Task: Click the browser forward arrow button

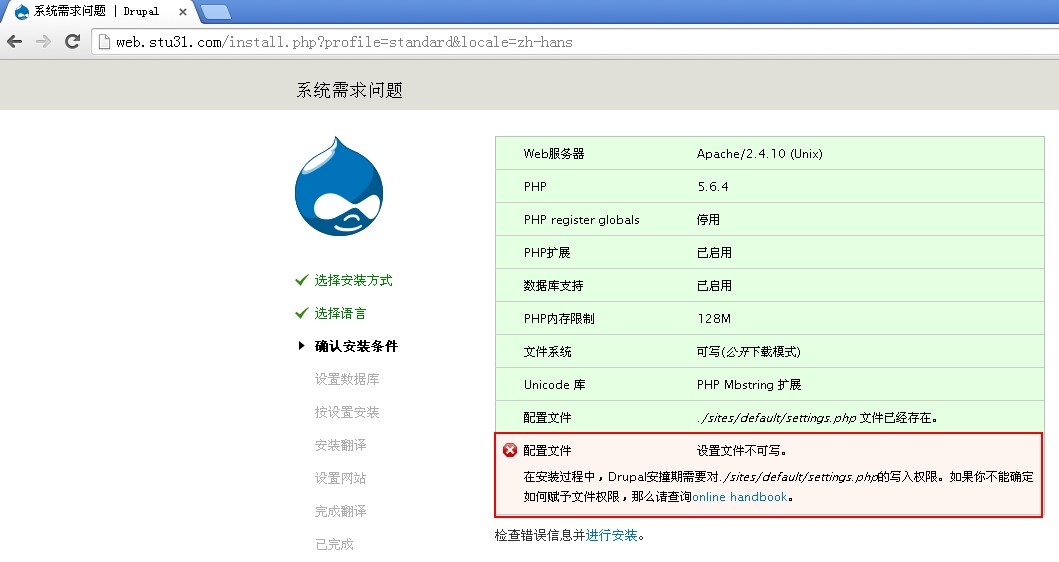Action: [43, 41]
